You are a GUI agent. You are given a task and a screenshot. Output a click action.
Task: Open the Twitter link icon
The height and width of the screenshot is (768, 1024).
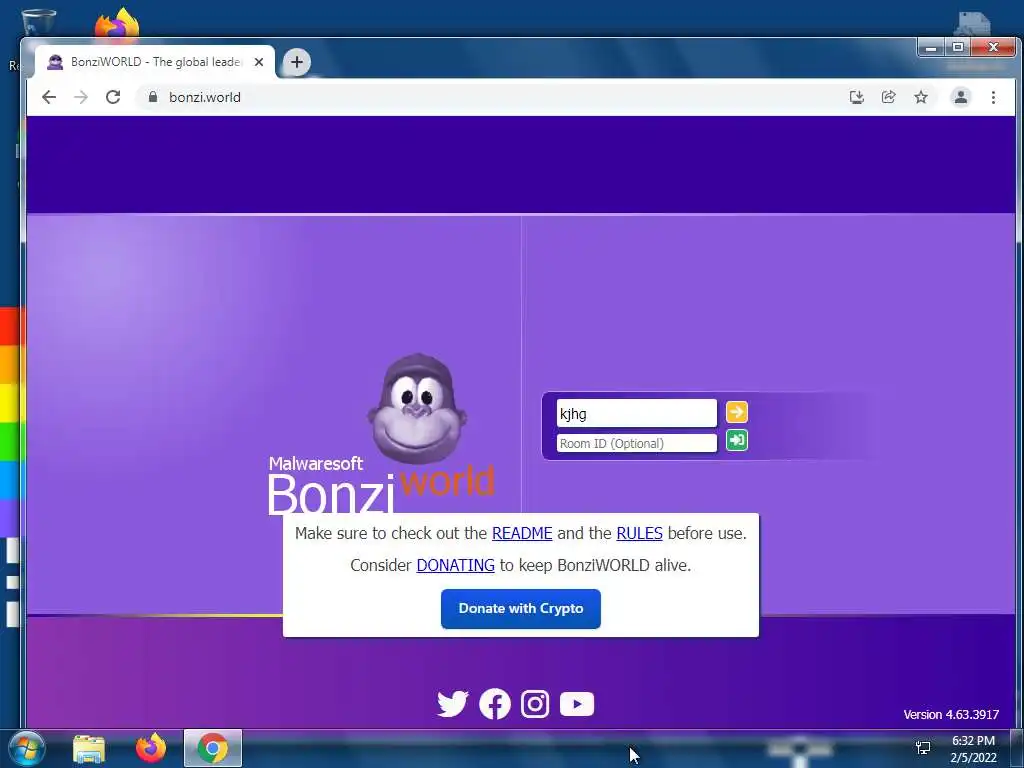pos(453,704)
